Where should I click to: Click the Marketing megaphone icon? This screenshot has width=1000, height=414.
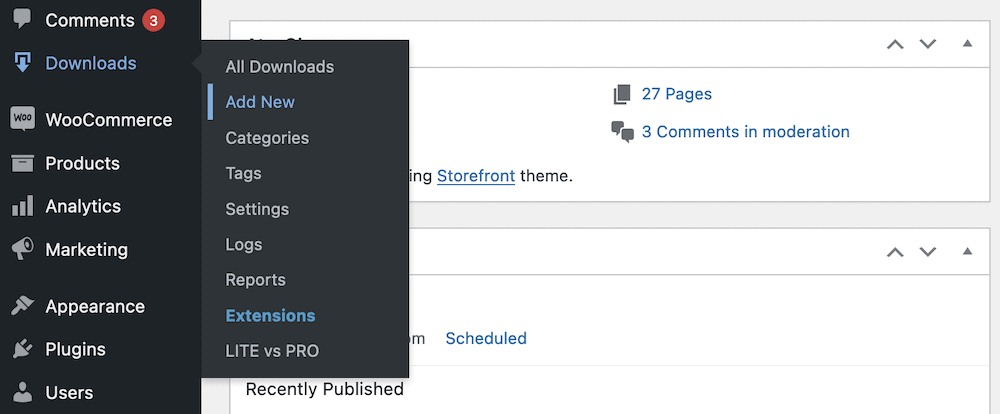(22, 249)
